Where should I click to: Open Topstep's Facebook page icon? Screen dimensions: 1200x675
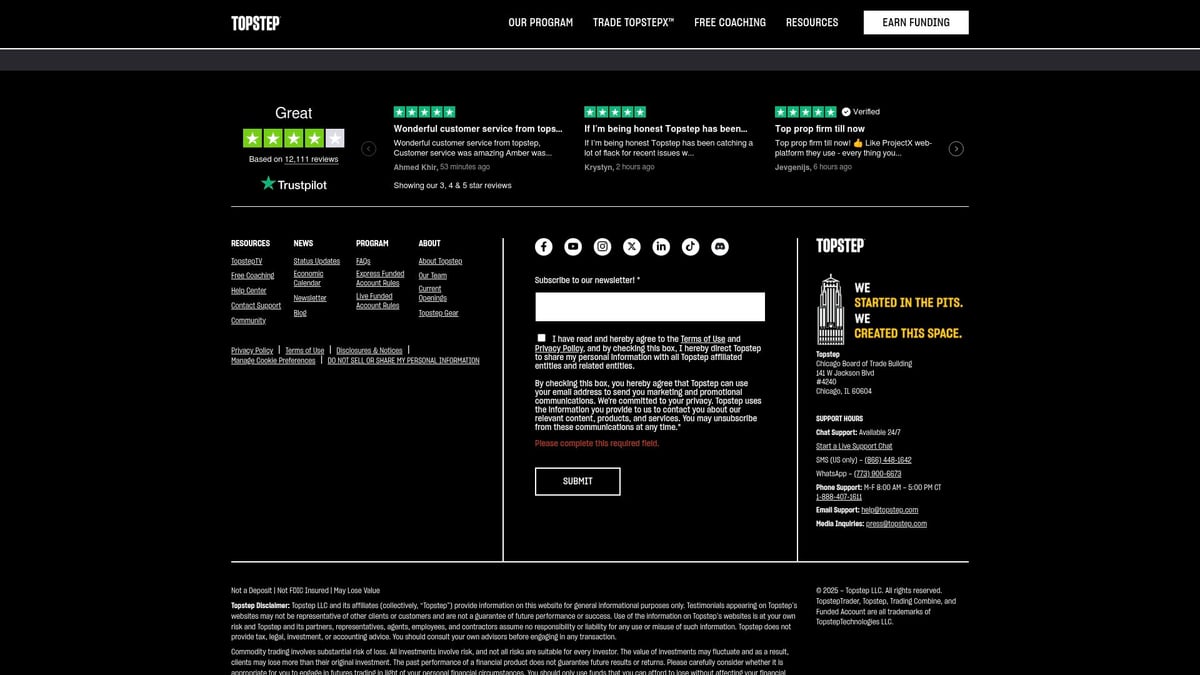click(543, 247)
